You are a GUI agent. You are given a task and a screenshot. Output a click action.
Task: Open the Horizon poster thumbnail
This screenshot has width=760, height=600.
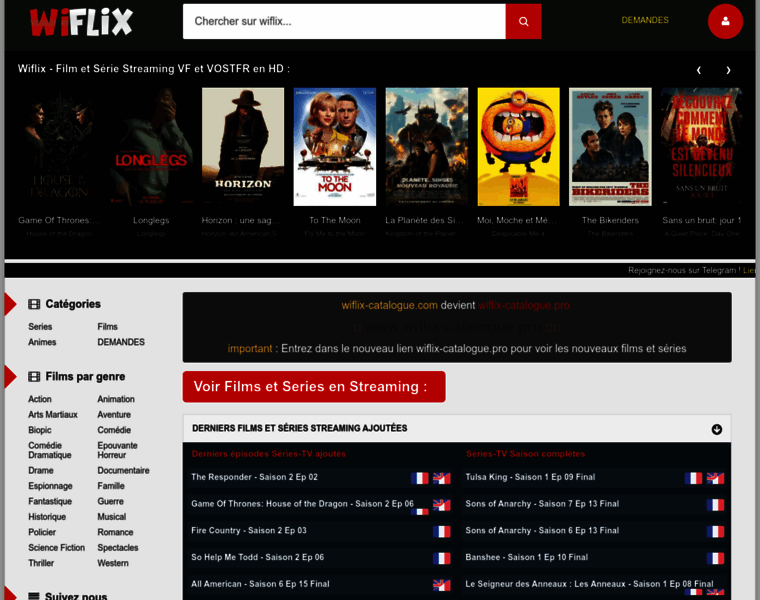(243, 147)
